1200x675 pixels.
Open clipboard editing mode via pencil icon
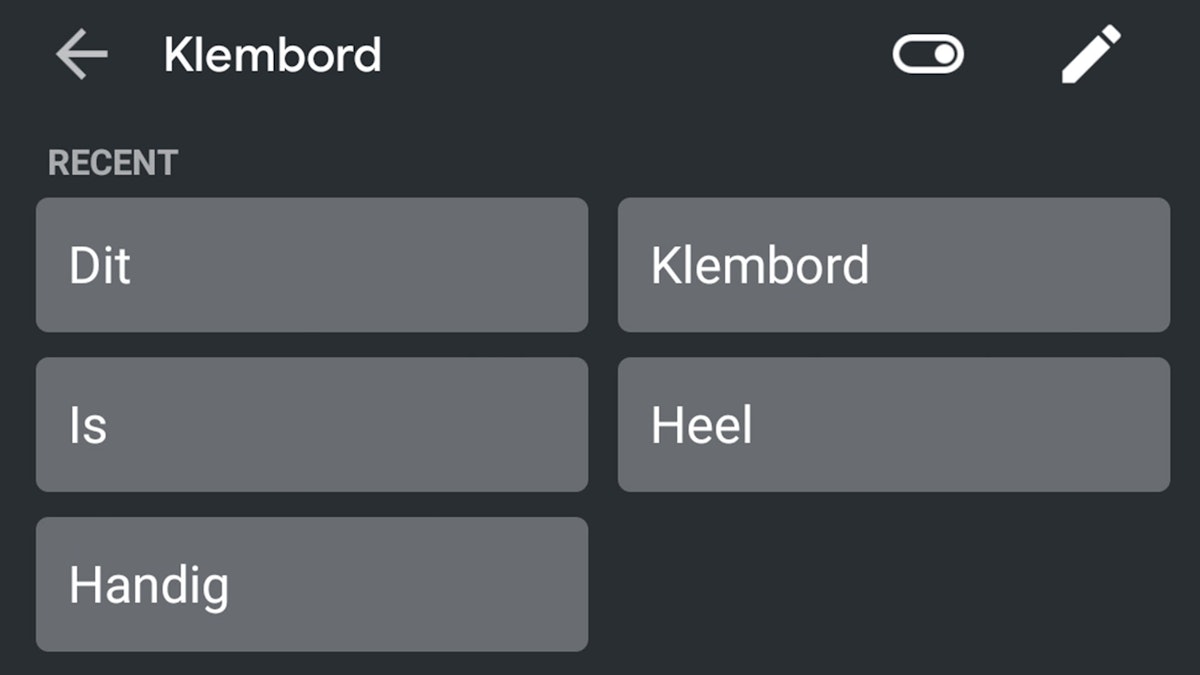click(x=1092, y=54)
